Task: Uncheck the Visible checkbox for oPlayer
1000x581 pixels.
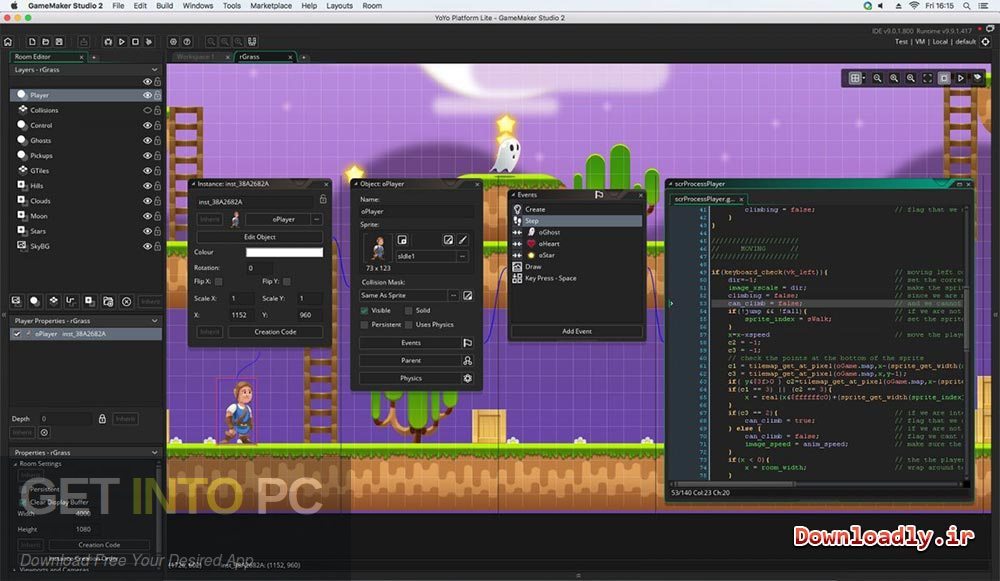Action: click(x=364, y=311)
